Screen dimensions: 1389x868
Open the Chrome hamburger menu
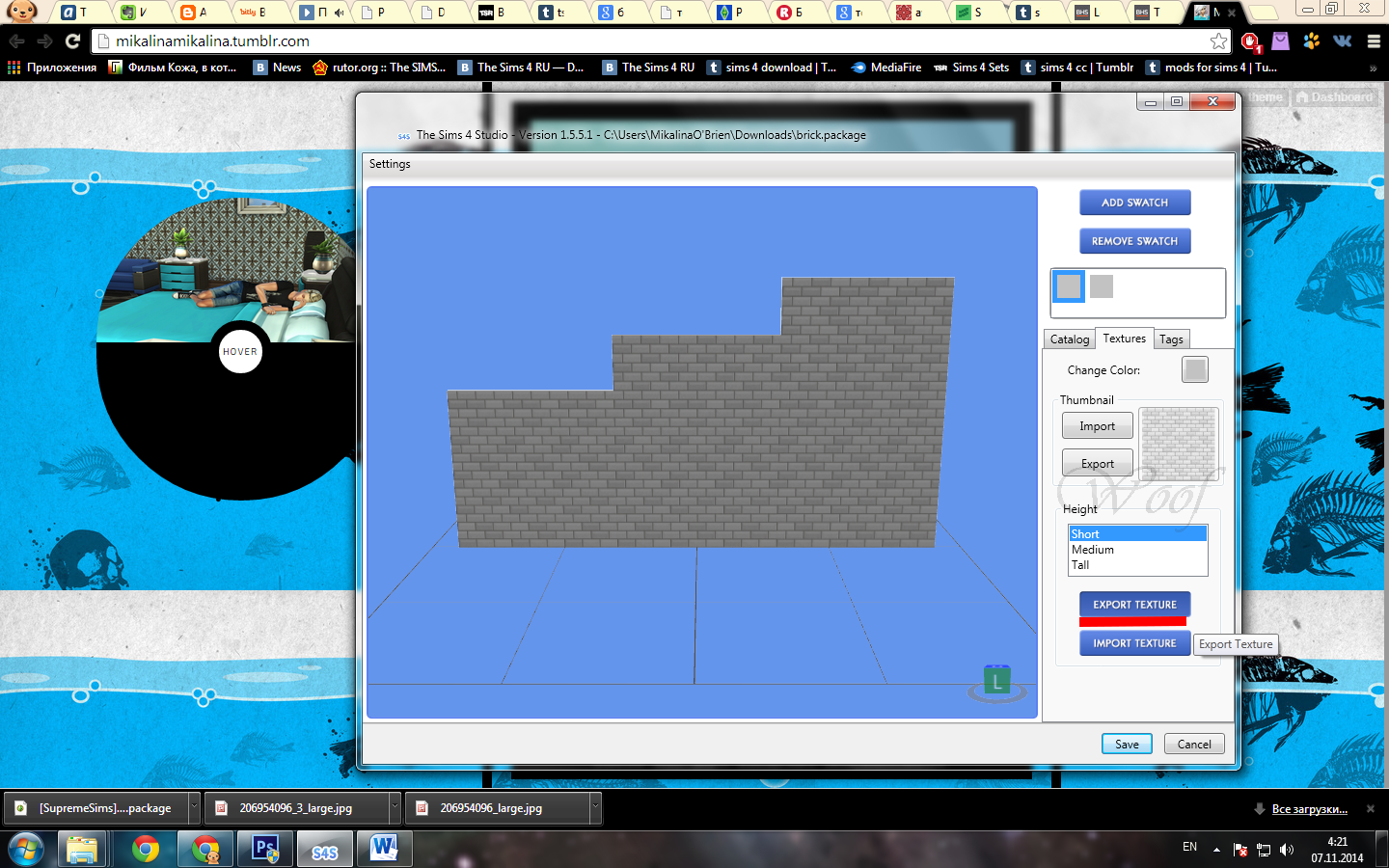pos(1374,41)
